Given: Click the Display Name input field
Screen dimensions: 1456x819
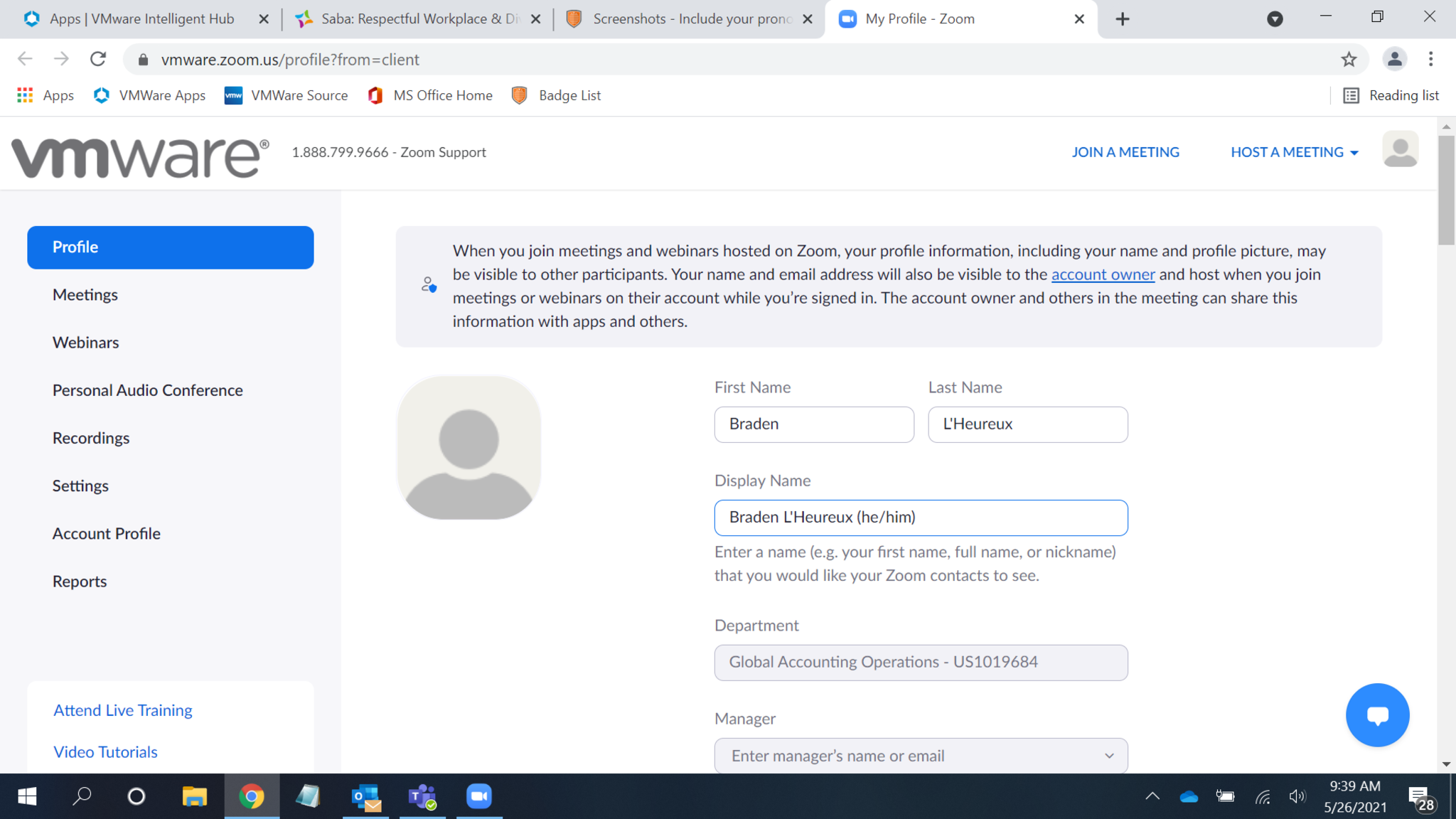Looking at the screenshot, I should pyautogui.click(x=921, y=518).
